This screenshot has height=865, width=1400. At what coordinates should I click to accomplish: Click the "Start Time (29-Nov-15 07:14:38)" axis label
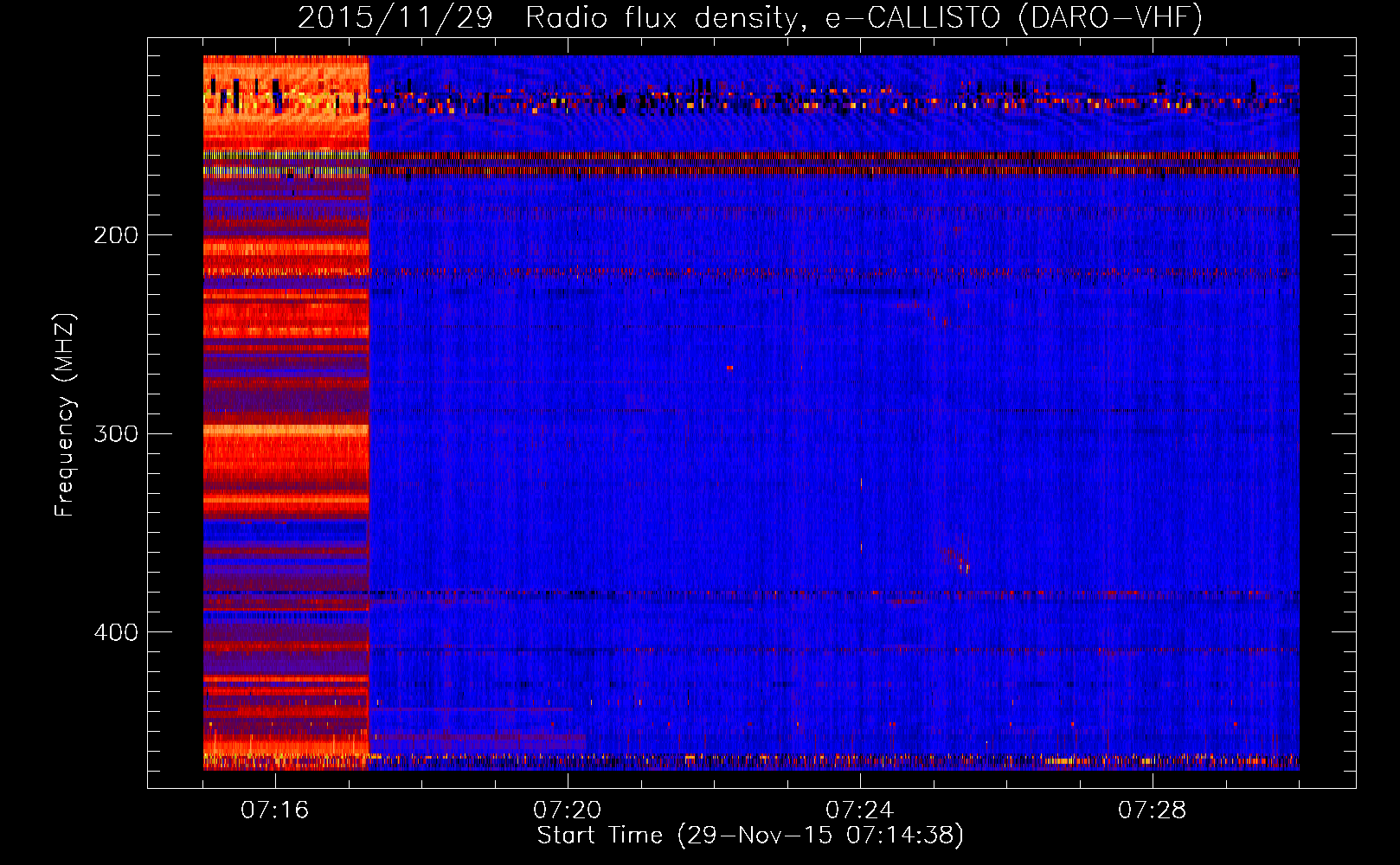pos(750,836)
